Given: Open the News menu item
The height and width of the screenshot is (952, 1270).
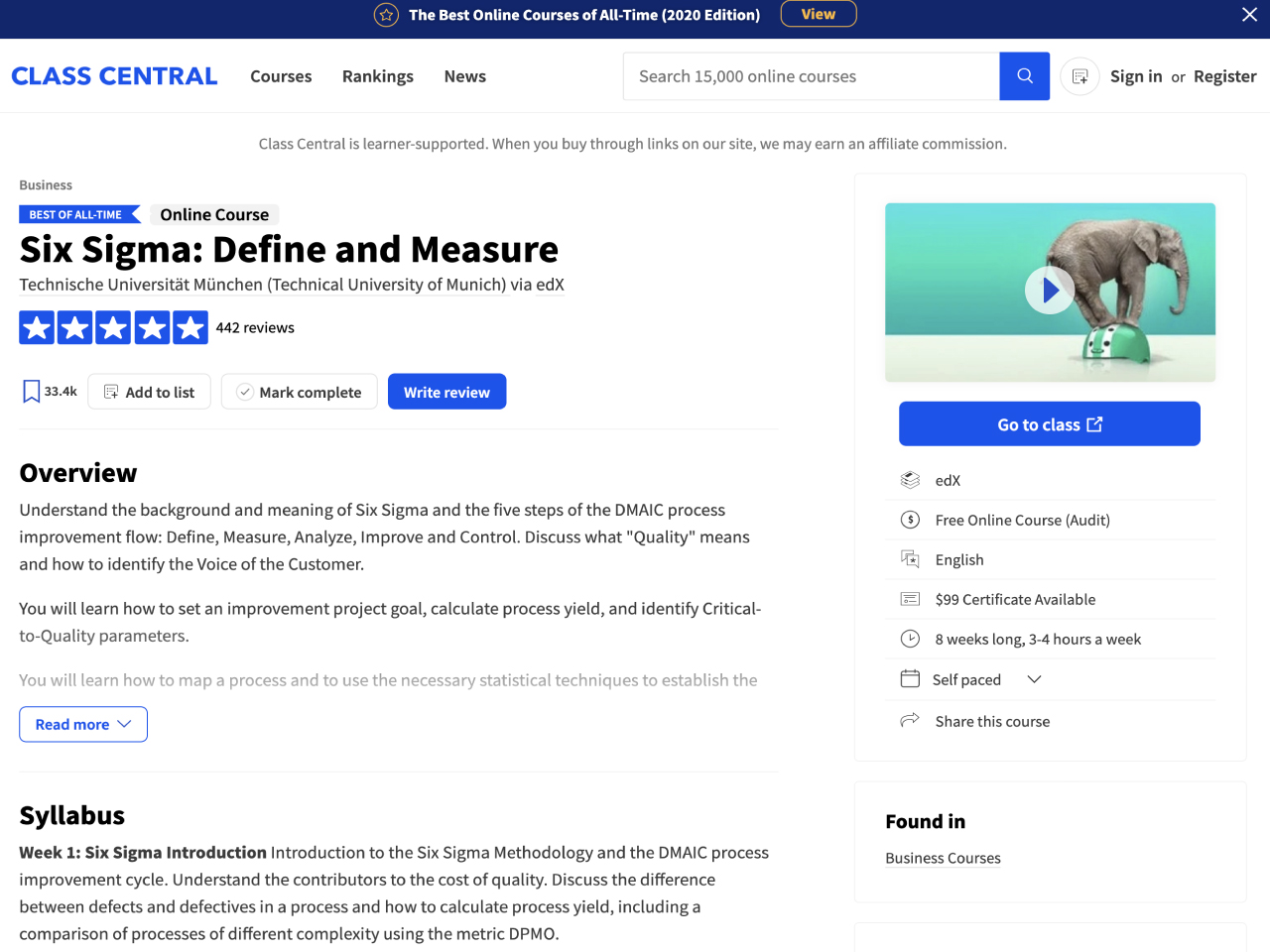Looking at the screenshot, I should coord(465,76).
